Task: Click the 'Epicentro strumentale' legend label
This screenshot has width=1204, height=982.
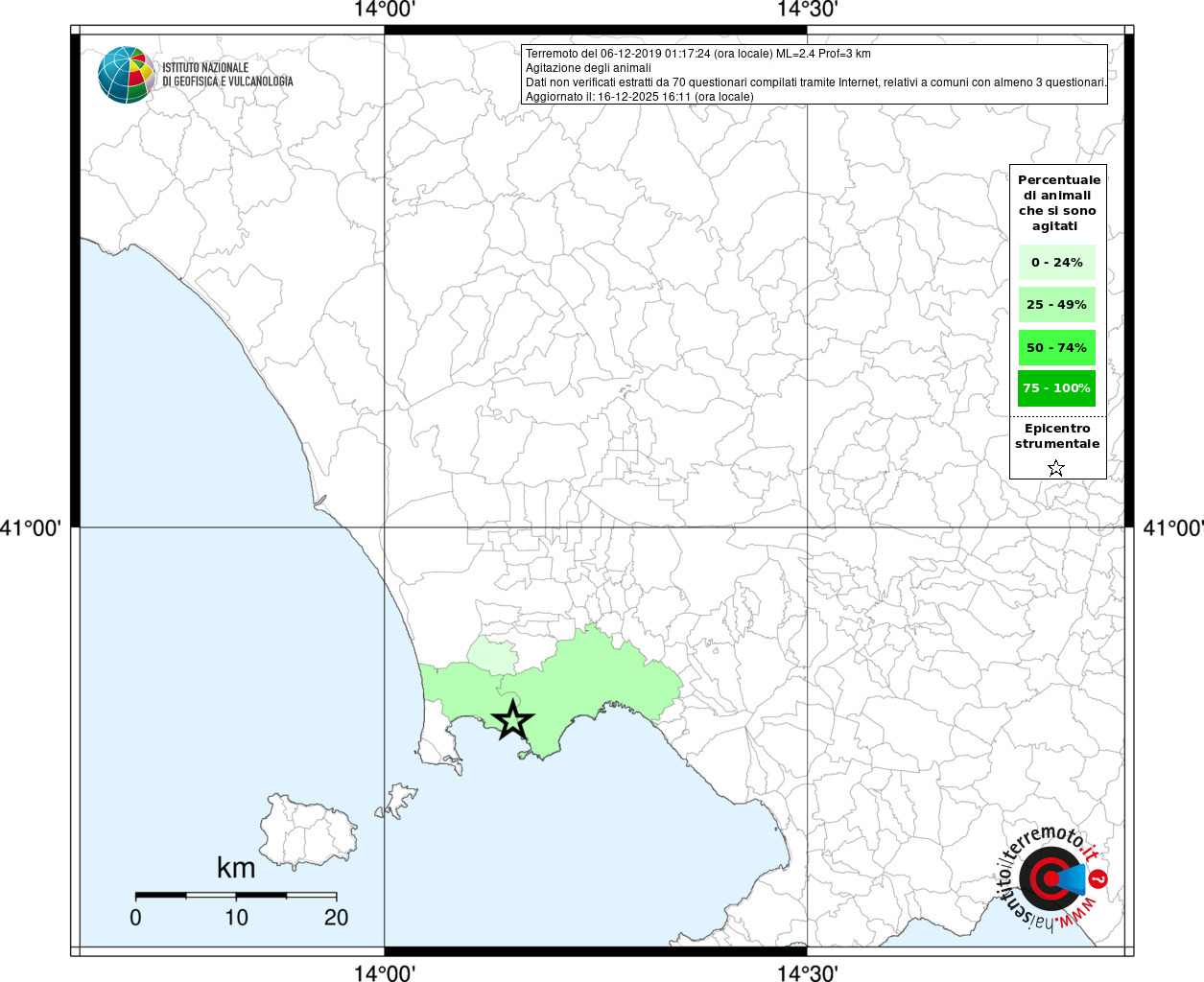Action: point(1057,436)
